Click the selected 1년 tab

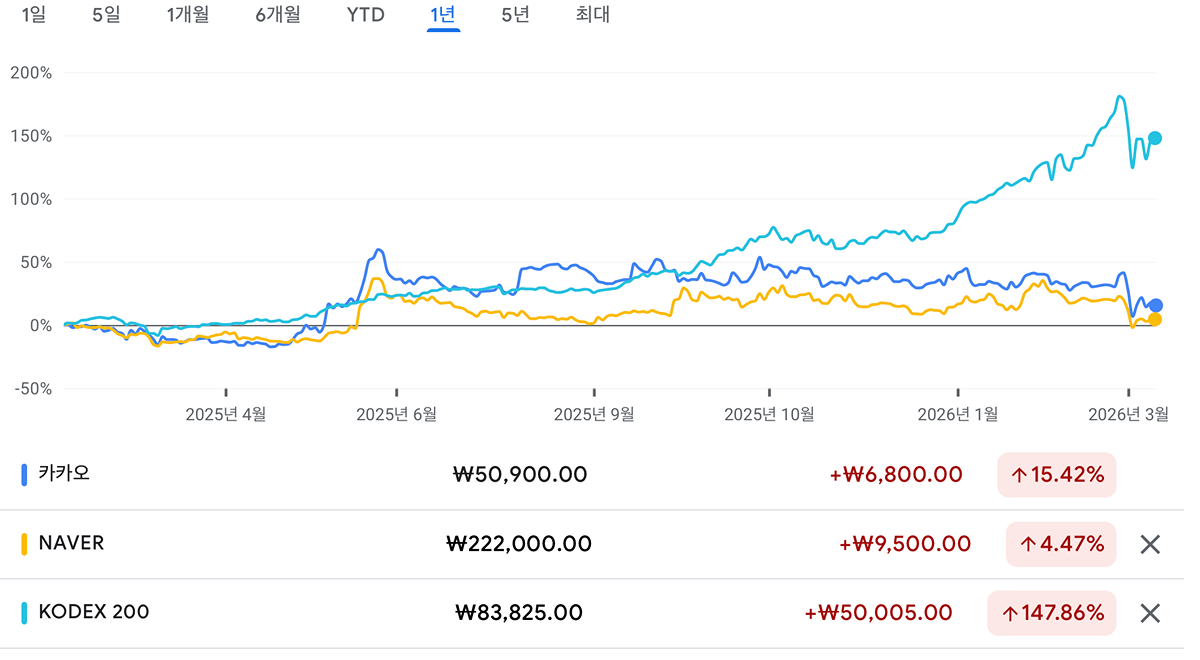(443, 15)
